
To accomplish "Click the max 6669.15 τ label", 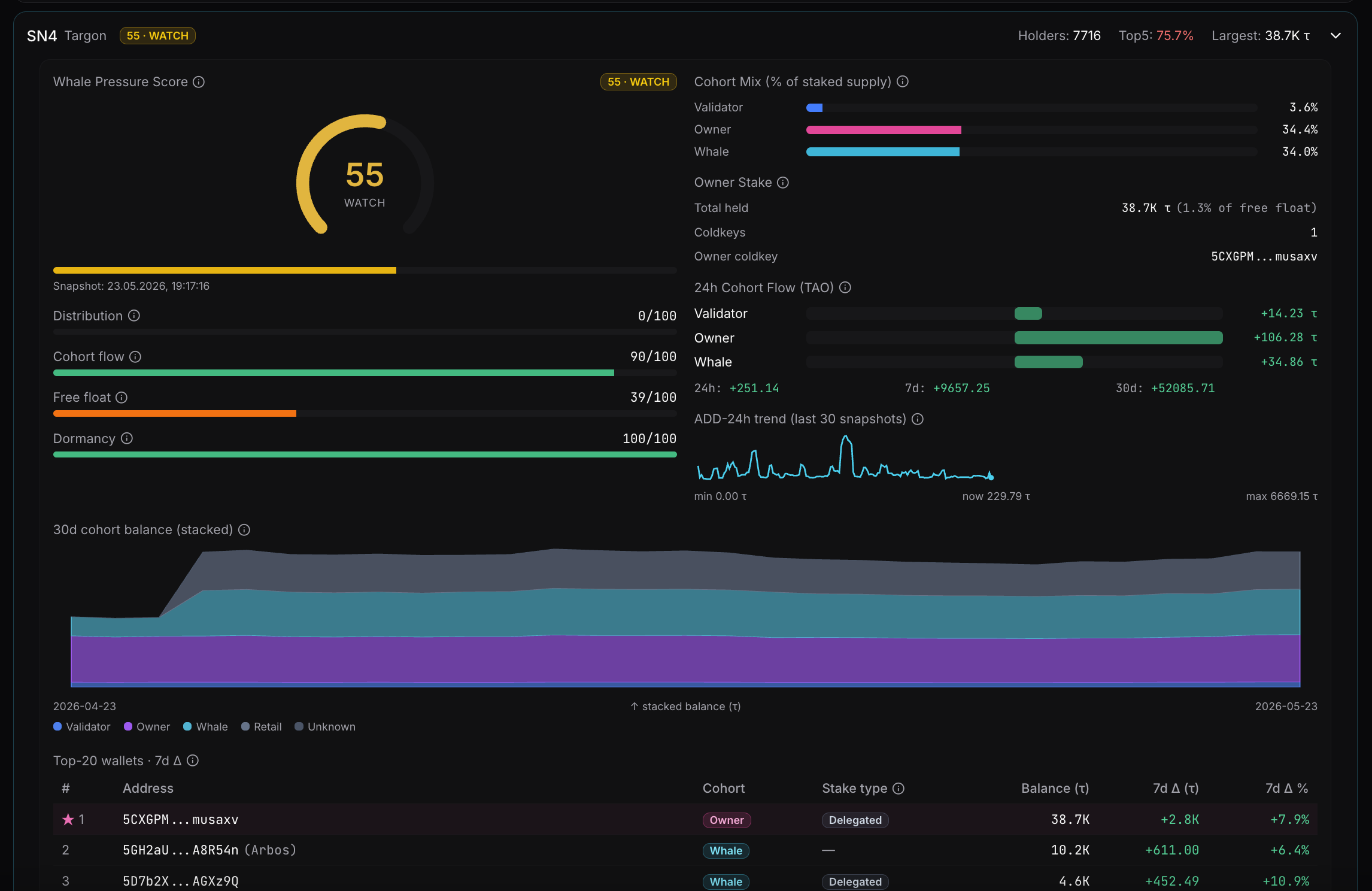I will point(1282,496).
